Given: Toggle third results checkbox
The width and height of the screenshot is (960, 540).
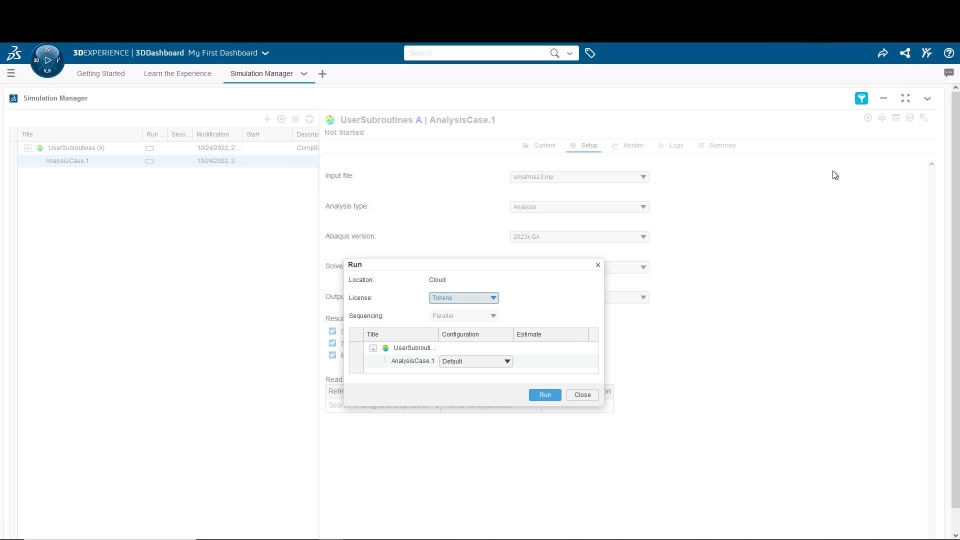Looking at the screenshot, I should (x=332, y=355).
